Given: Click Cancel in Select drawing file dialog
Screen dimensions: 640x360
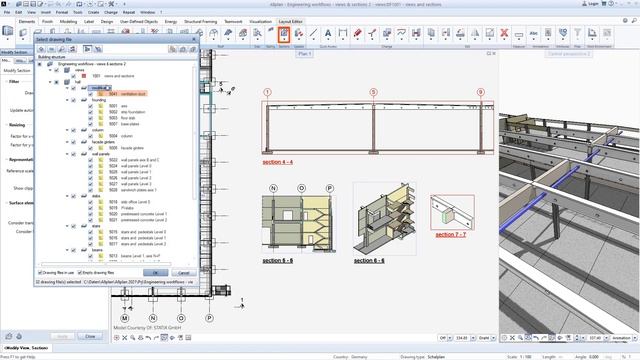Looking at the screenshot, I should pyautogui.click(x=184, y=273).
